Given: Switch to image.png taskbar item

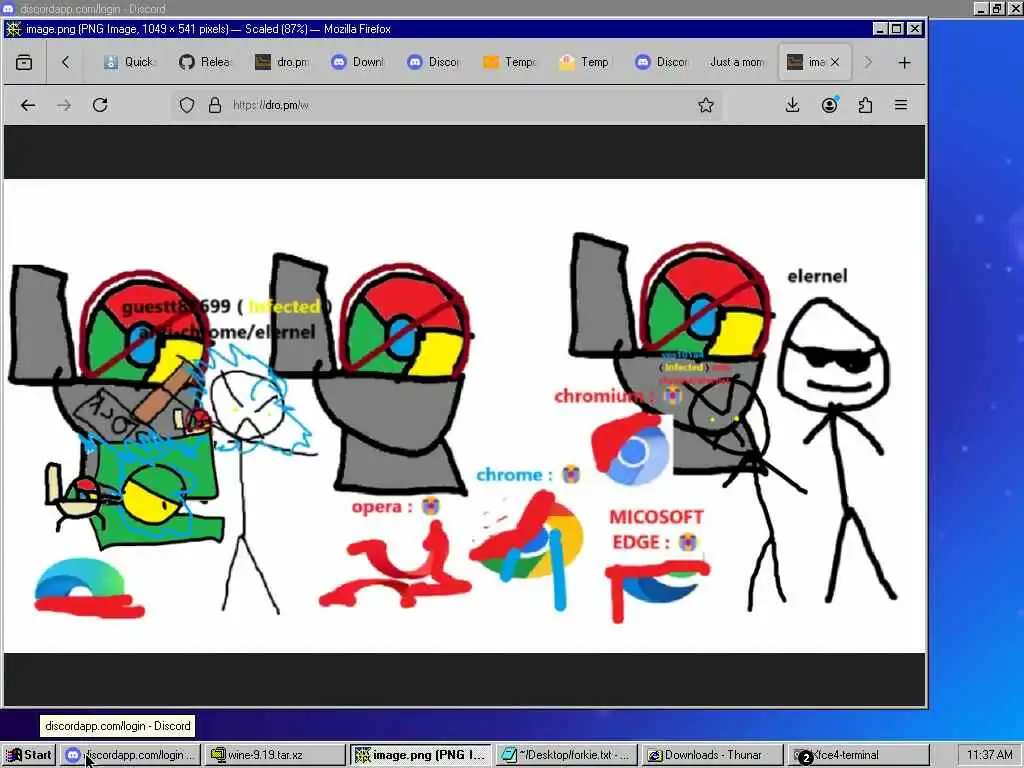Looking at the screenshot, I should pyautogui.click(x=420, y=755).
